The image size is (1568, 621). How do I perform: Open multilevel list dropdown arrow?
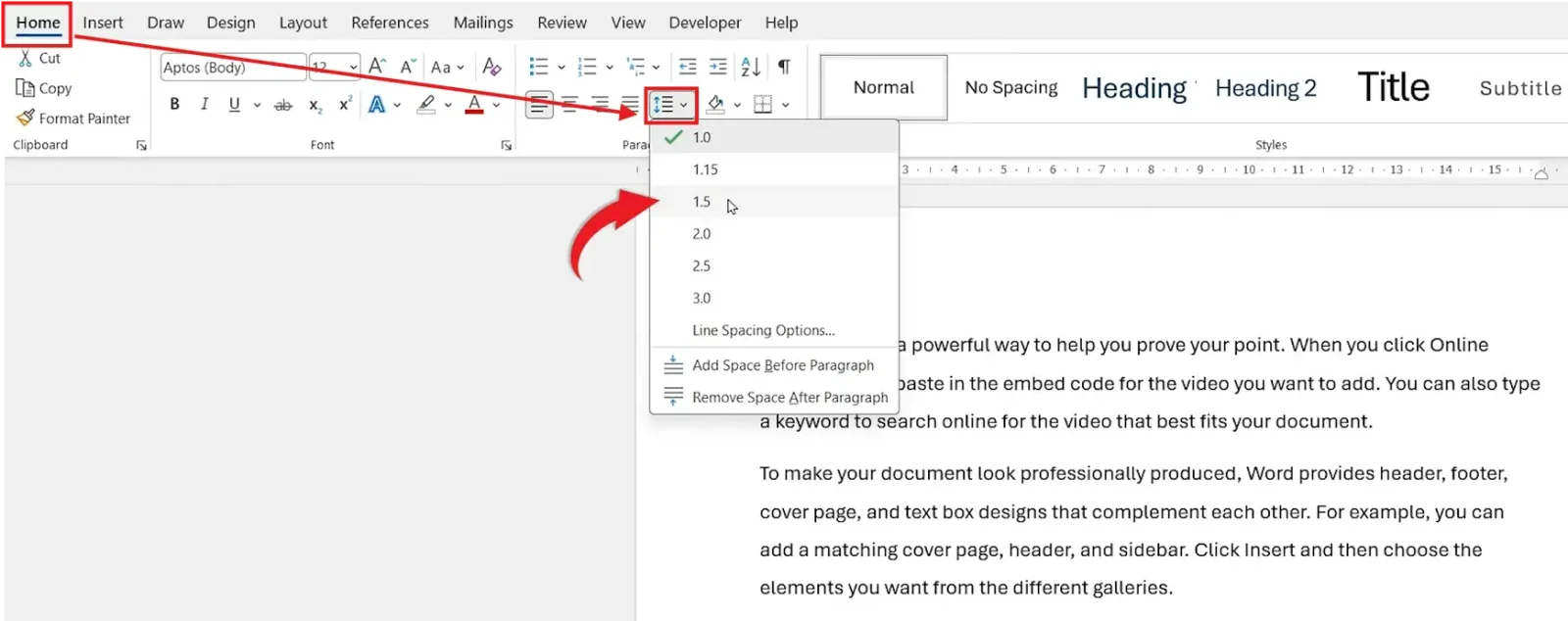656,68
